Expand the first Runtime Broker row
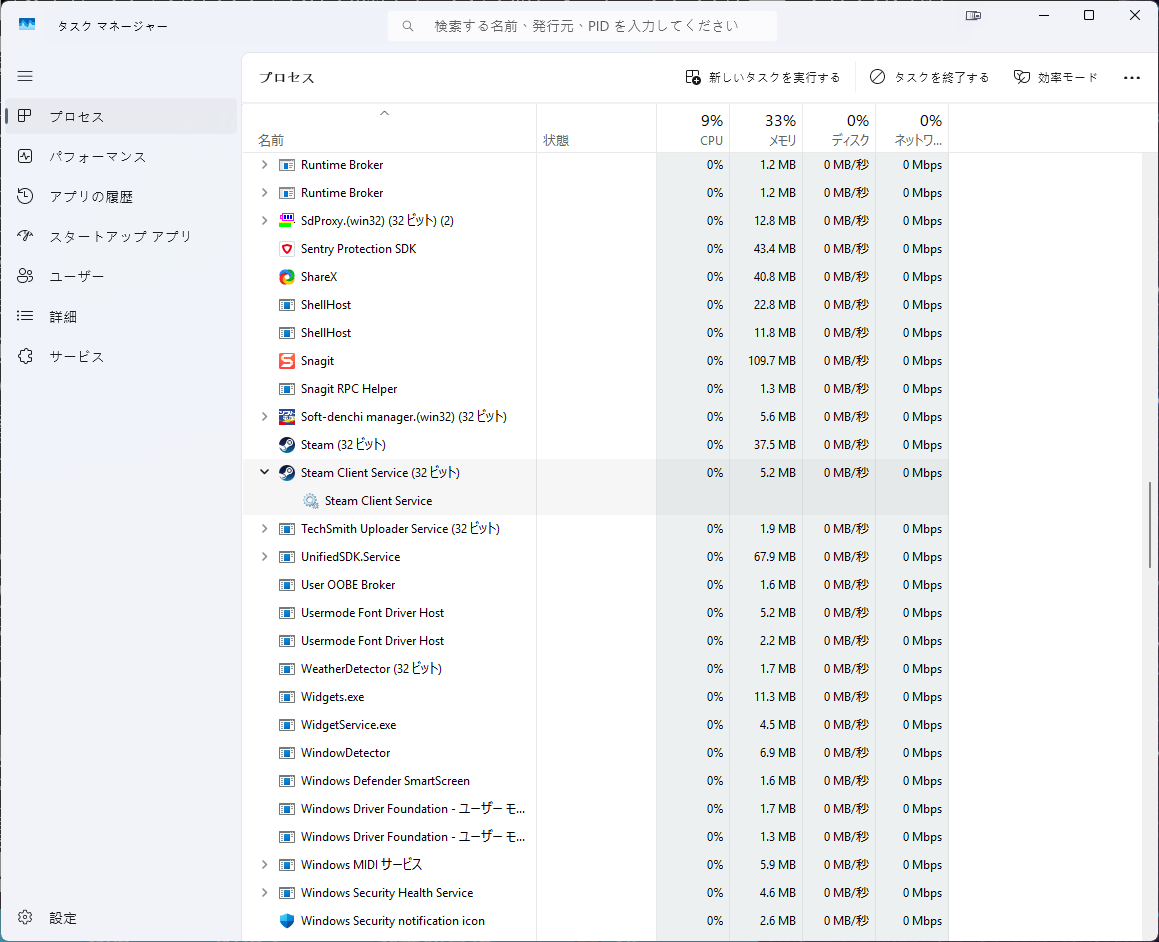 pos(265,165)
